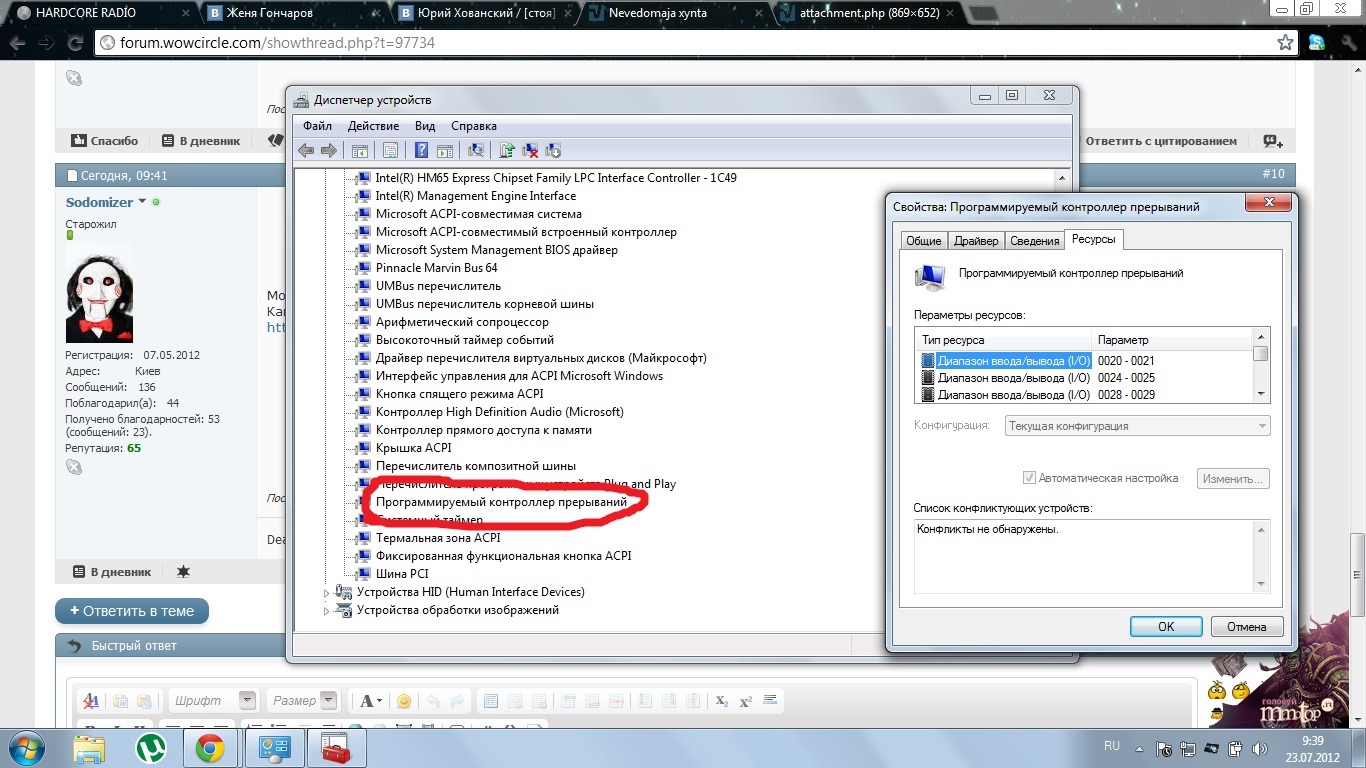Click the Forward arrow in Device Manager toolbar
This screenshot has width=1366, height=768.
pos(328,150)
